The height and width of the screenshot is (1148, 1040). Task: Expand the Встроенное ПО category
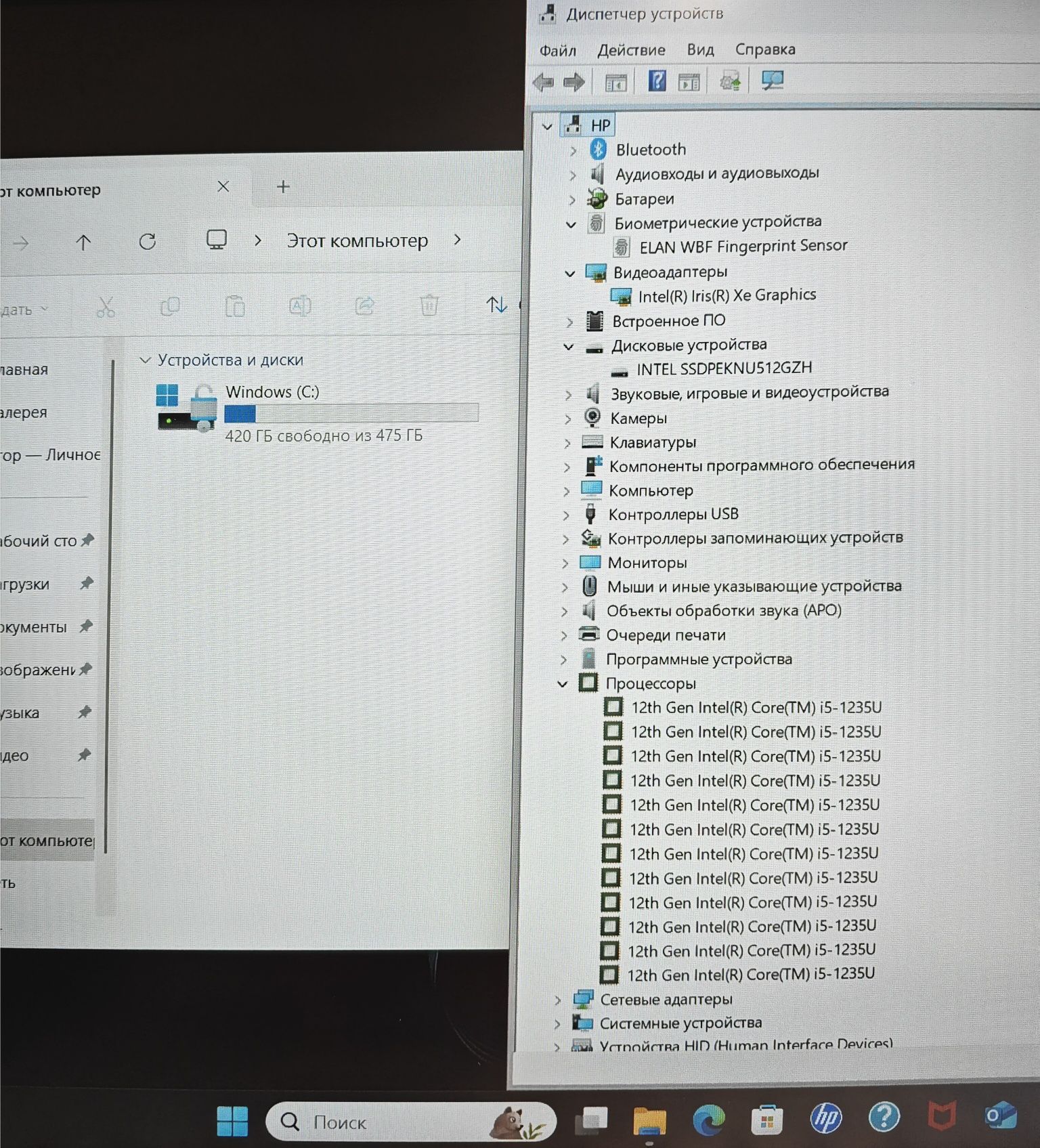coord(570,322)
